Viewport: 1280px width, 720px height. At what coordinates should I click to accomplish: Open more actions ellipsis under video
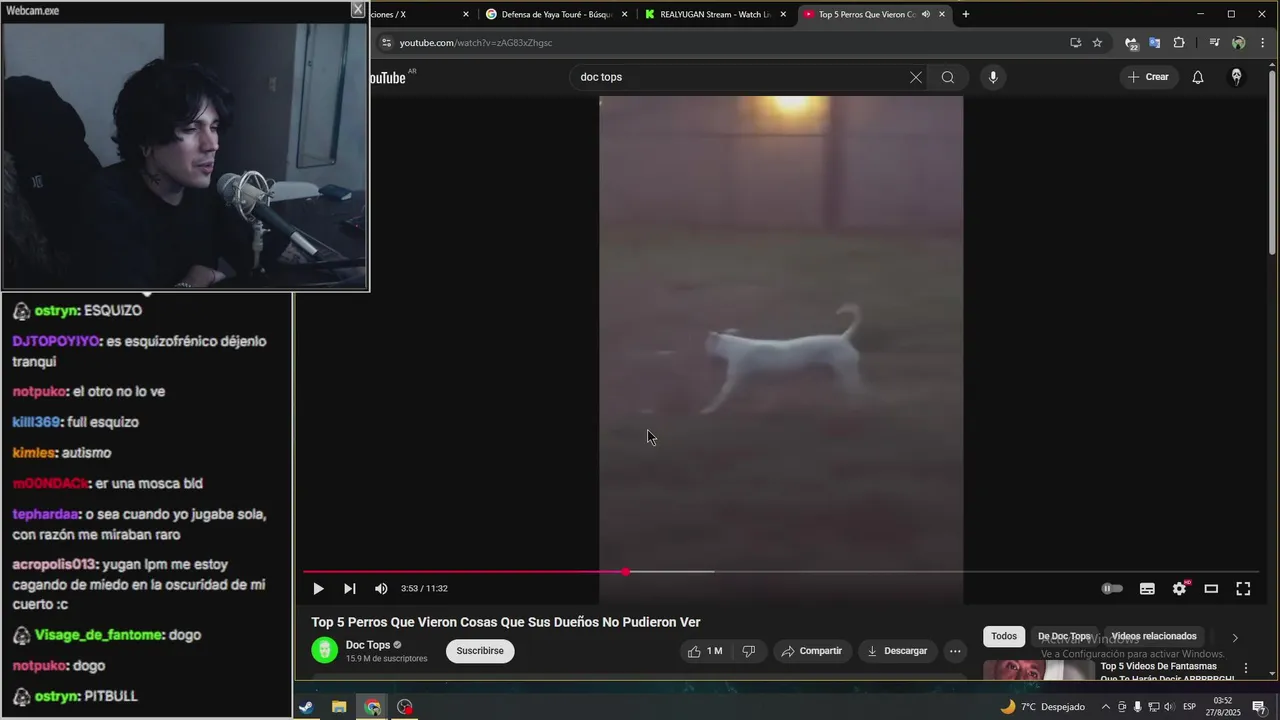pyautogui.click(x=955, y=651)
